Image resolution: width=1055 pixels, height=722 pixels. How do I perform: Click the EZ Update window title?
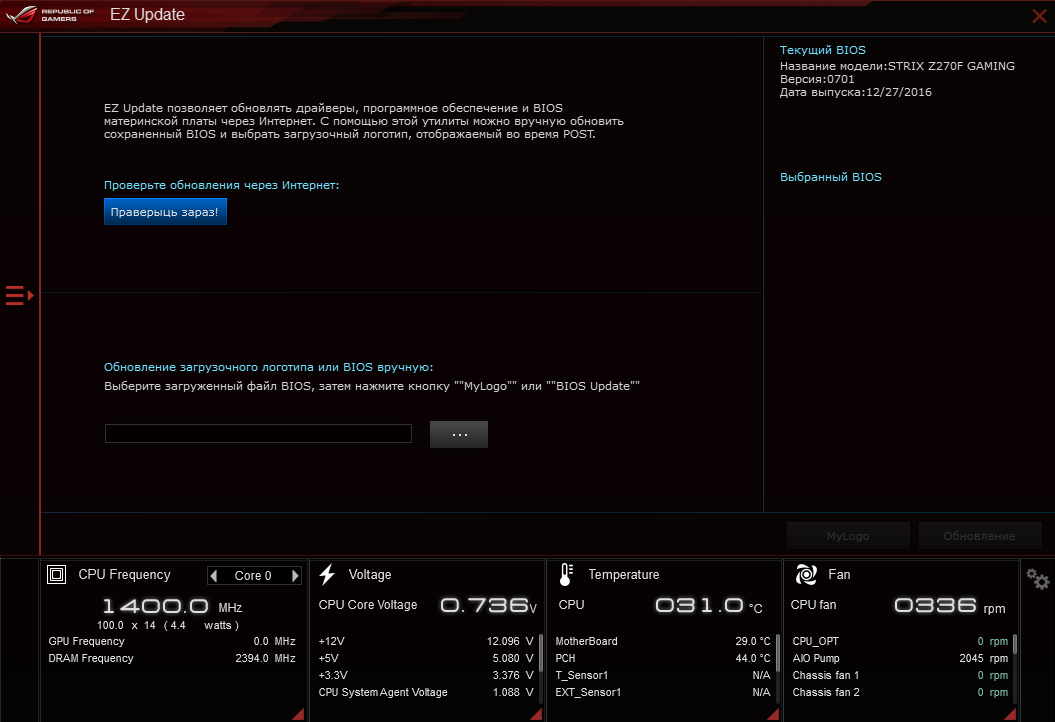point(147,15)
